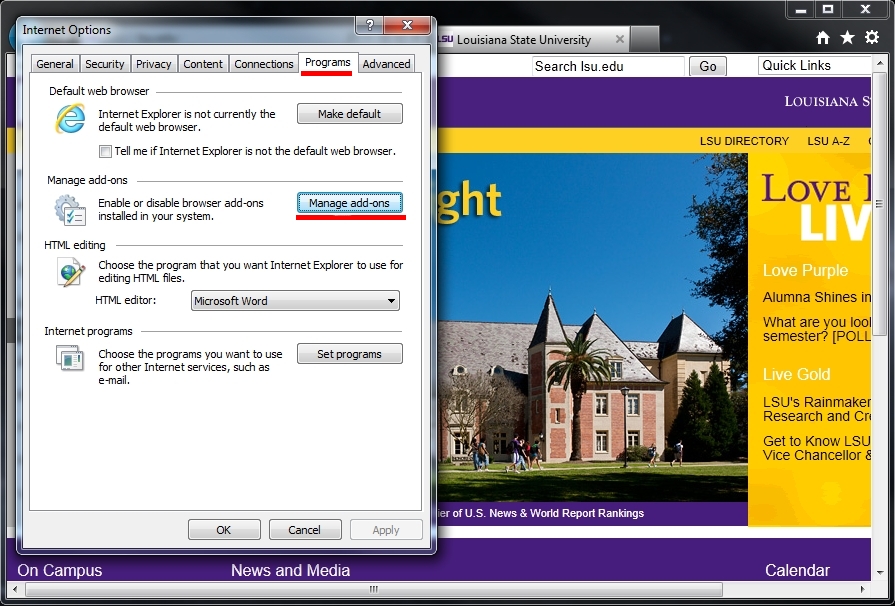Image resolution: width=895 pixels, height=606 pixels.
Task: Click the Internet Explorer logo in dialog
Action: [x=70, y=119]
